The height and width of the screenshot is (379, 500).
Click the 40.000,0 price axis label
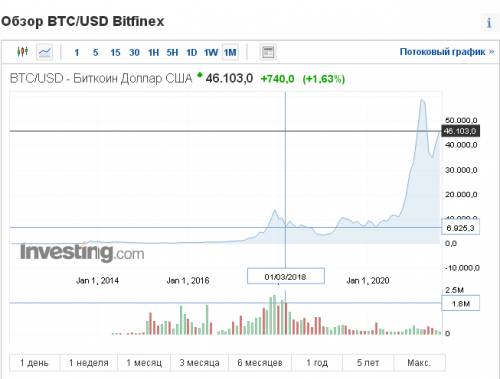[x=461, y=145]
